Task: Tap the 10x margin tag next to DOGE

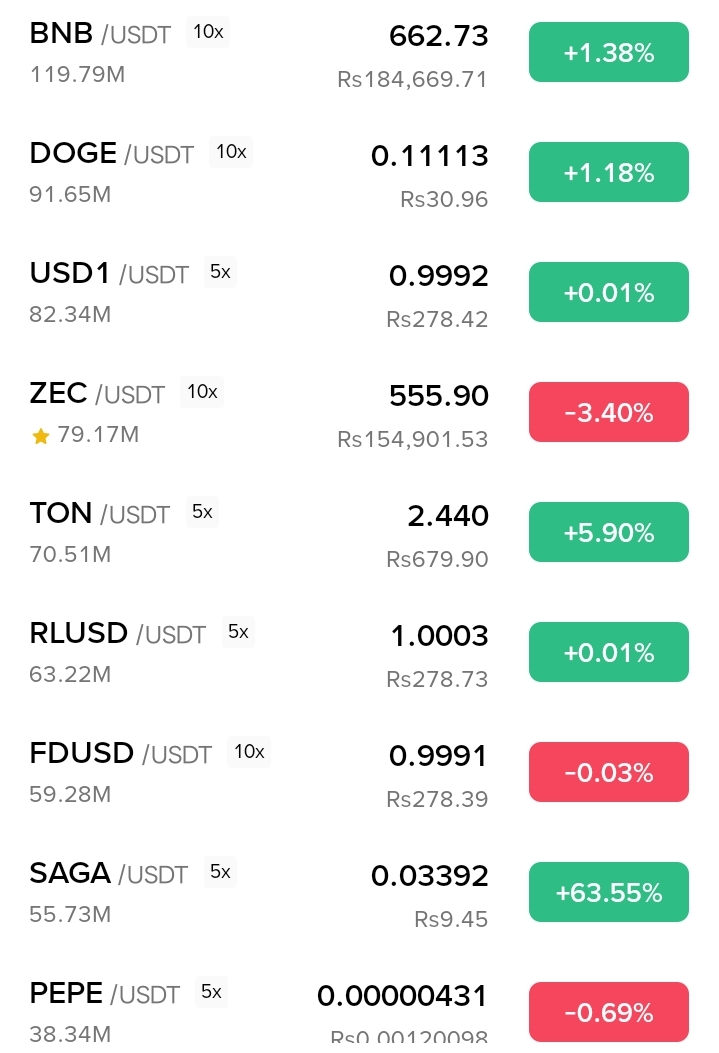Action: pos(231,152)
